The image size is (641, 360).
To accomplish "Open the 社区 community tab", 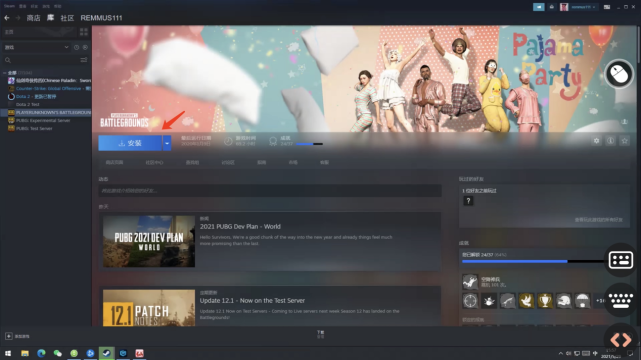I will point(67,18).
